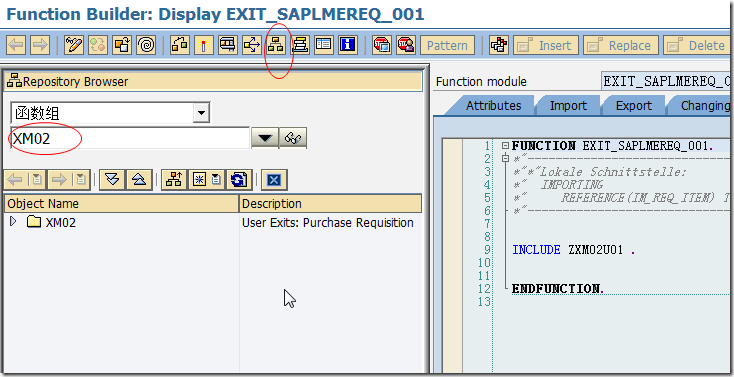Image resolution: width=734 pixels, height=377 pixels.
Task: Open the Other Object icon
Action: (x=122, y=45)
